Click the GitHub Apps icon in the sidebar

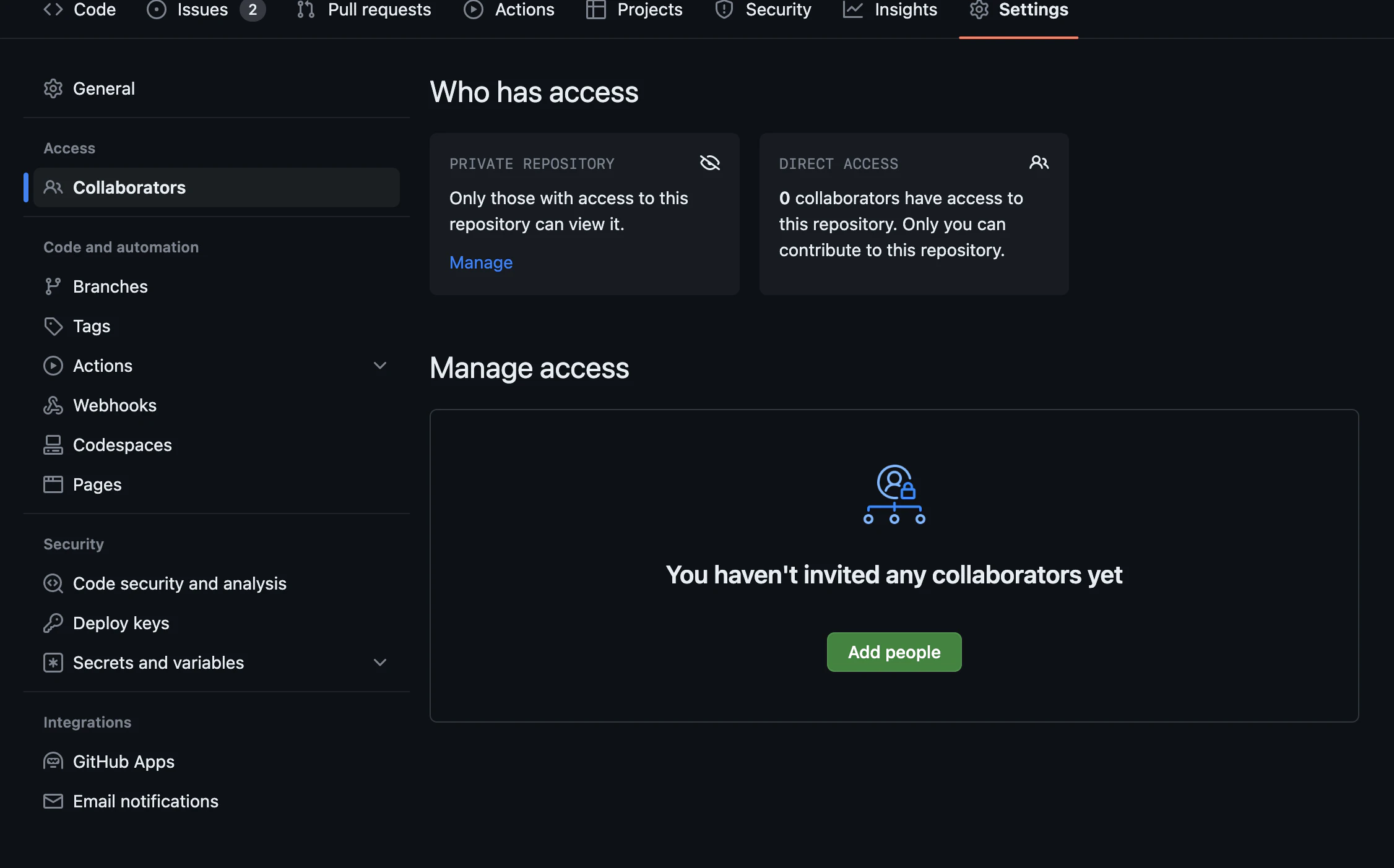tap(53, 762)
